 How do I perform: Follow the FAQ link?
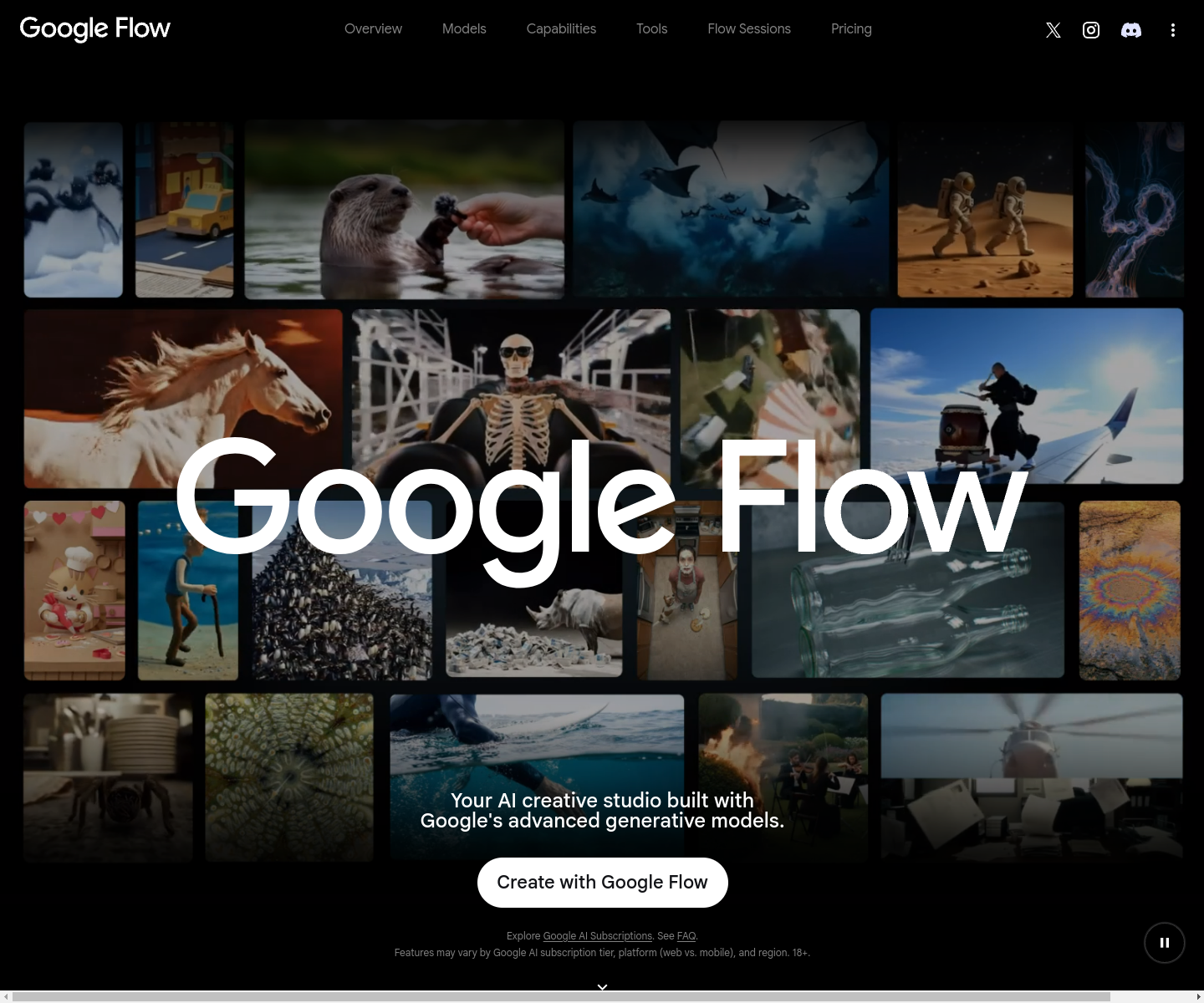686,936
